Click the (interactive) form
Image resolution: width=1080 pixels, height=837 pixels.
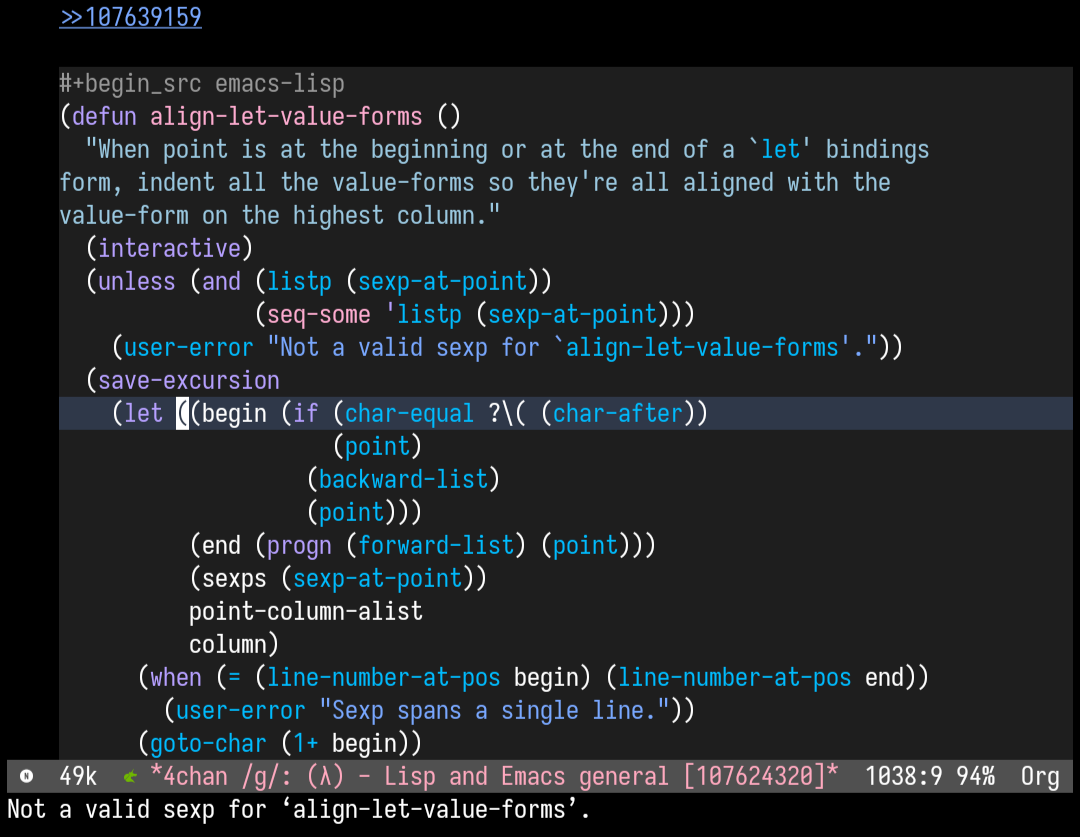pos(169,248)
